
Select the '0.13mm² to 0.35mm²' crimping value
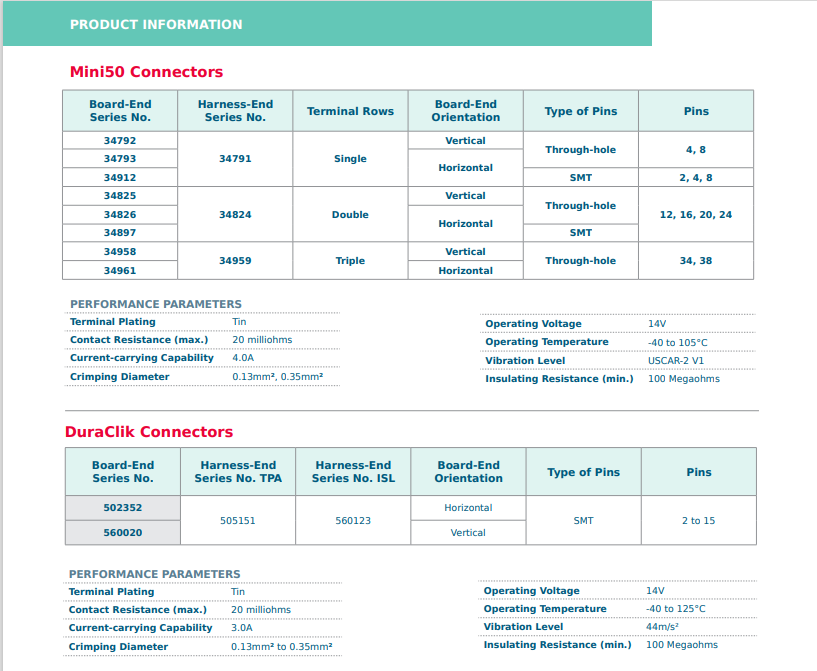pyautogui.click(x=281, y=647)
